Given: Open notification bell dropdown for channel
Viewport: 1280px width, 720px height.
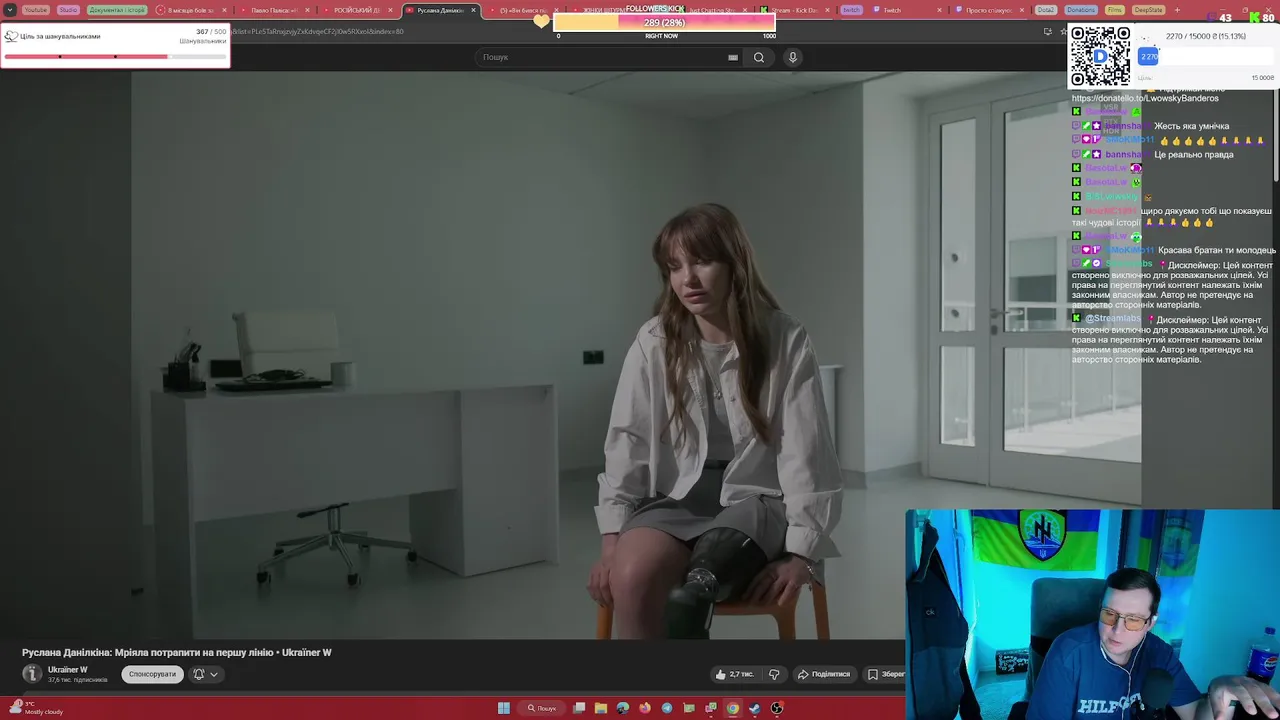Looking at the screenshot, I should tap(204, 674).
